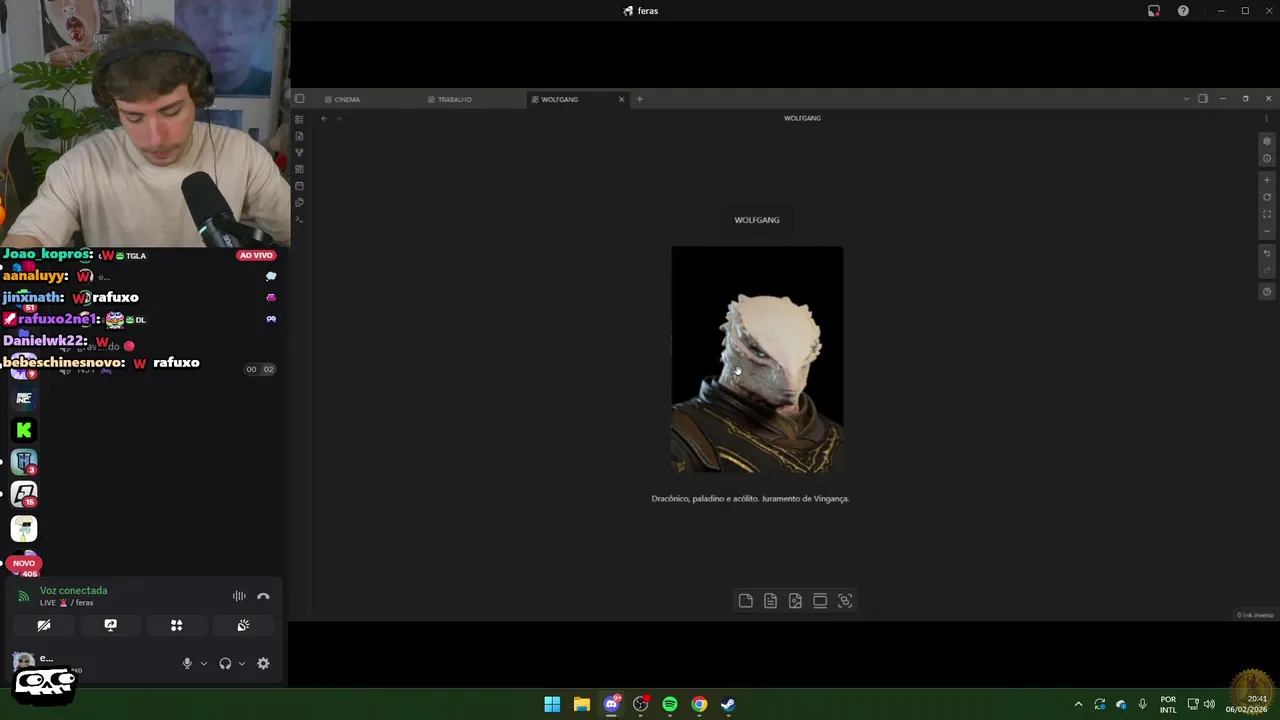
Task: Open stream popout icon in title bar
Action: pos(1154,11)
